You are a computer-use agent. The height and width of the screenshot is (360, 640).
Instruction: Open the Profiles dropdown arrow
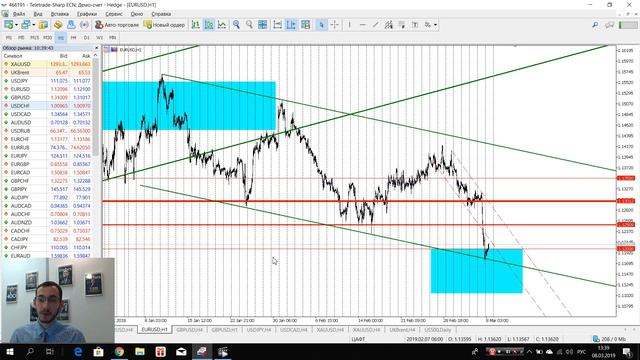pos(33,25)
